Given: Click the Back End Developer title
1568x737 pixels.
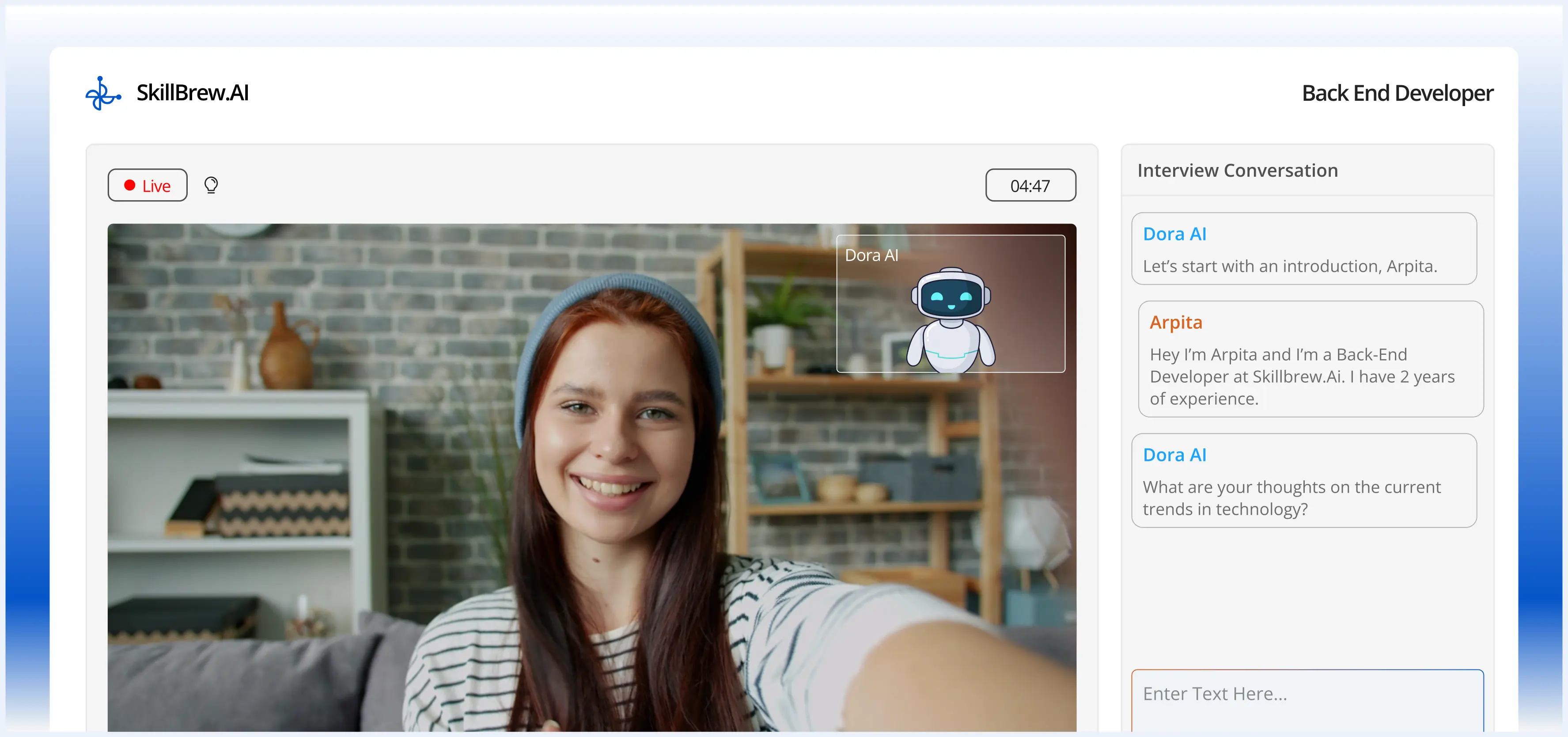Looking at the screenshot, I should click(x=1397, y=93).
